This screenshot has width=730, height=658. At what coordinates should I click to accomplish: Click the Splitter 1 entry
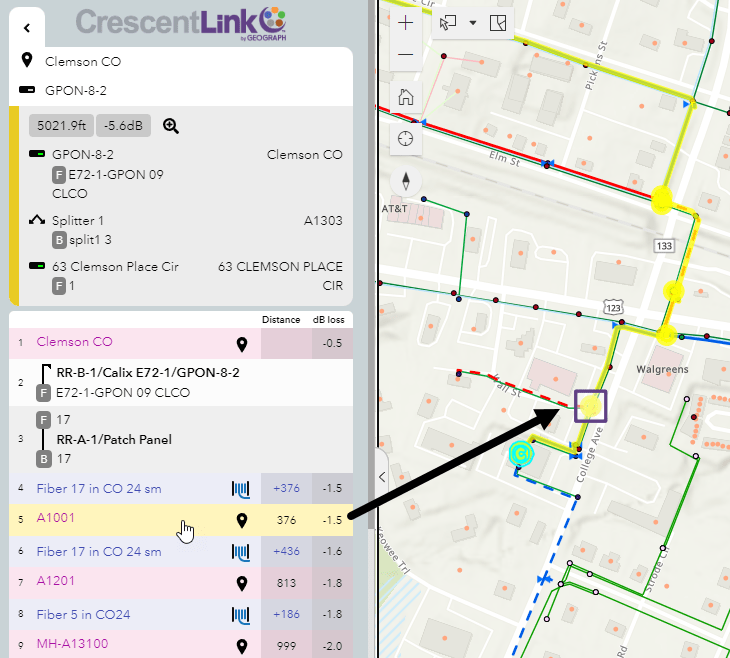coord(78,220)
